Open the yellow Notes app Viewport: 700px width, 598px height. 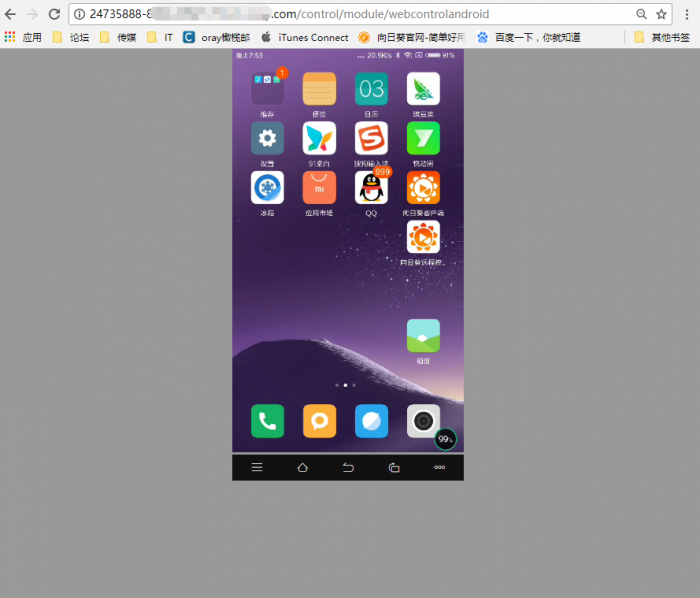(x=319, y=89)
